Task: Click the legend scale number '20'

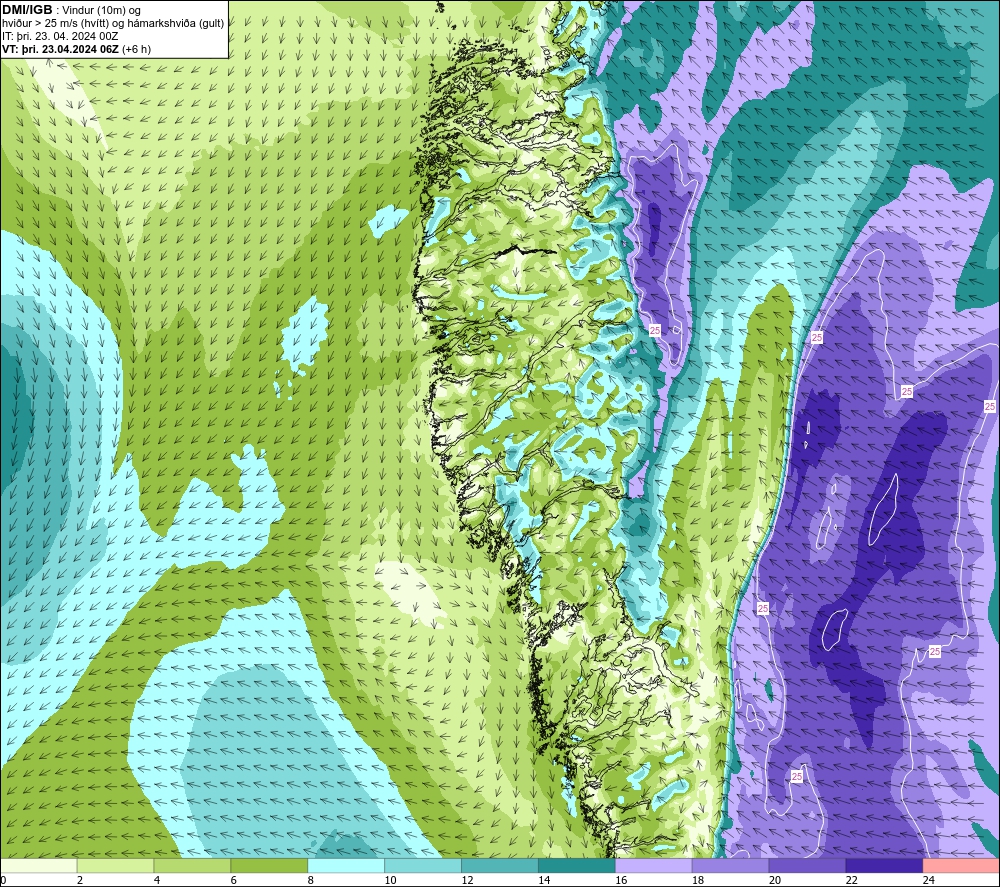Action: [x=775, y=880]
